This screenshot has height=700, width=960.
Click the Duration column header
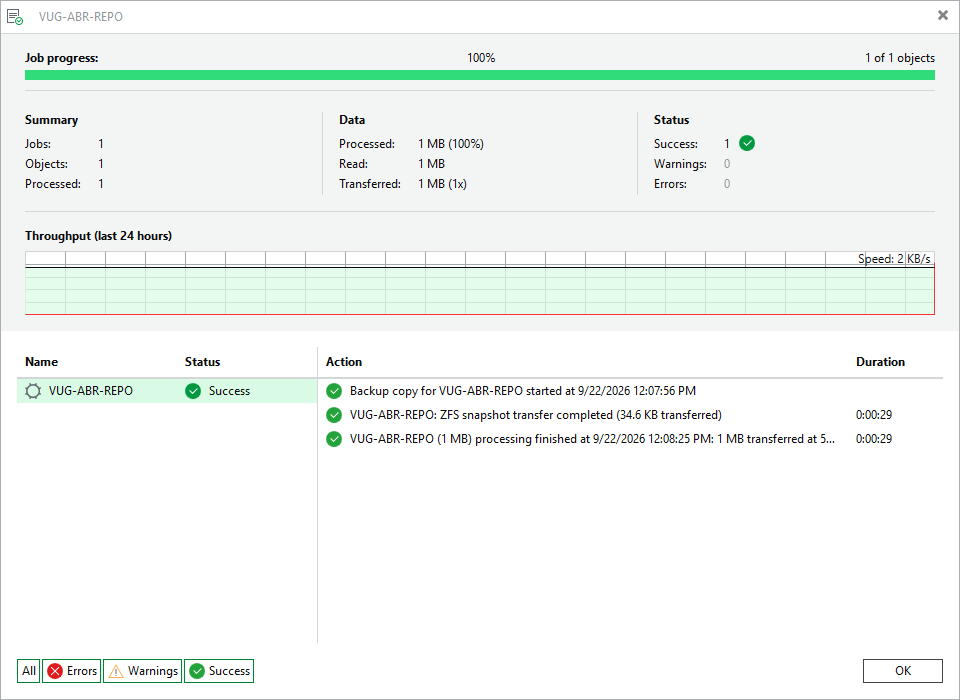coord(880,362)
